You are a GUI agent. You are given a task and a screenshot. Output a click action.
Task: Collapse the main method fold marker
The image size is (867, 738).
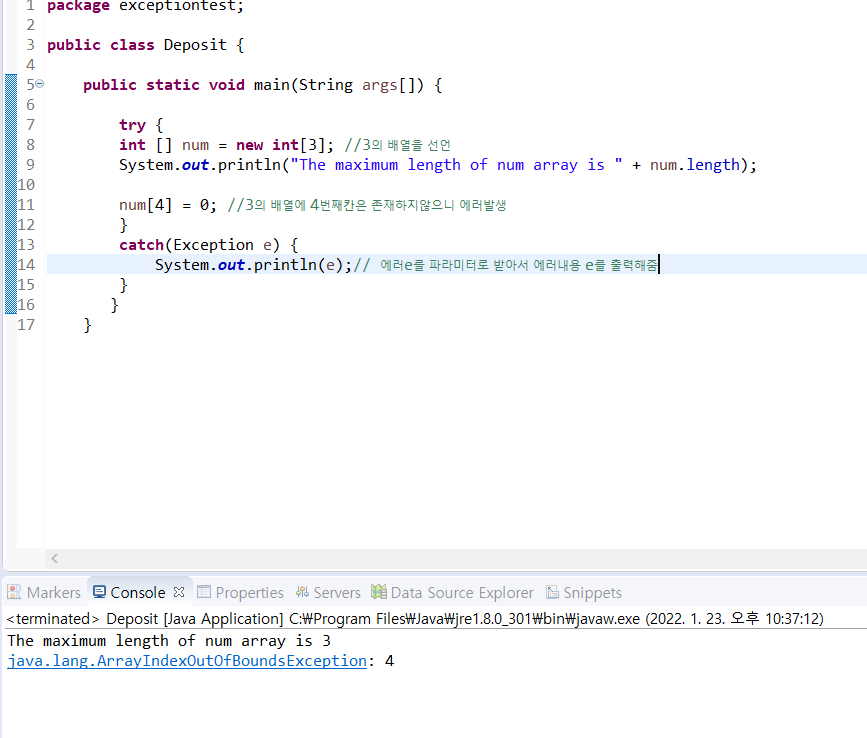pos(40,84)
